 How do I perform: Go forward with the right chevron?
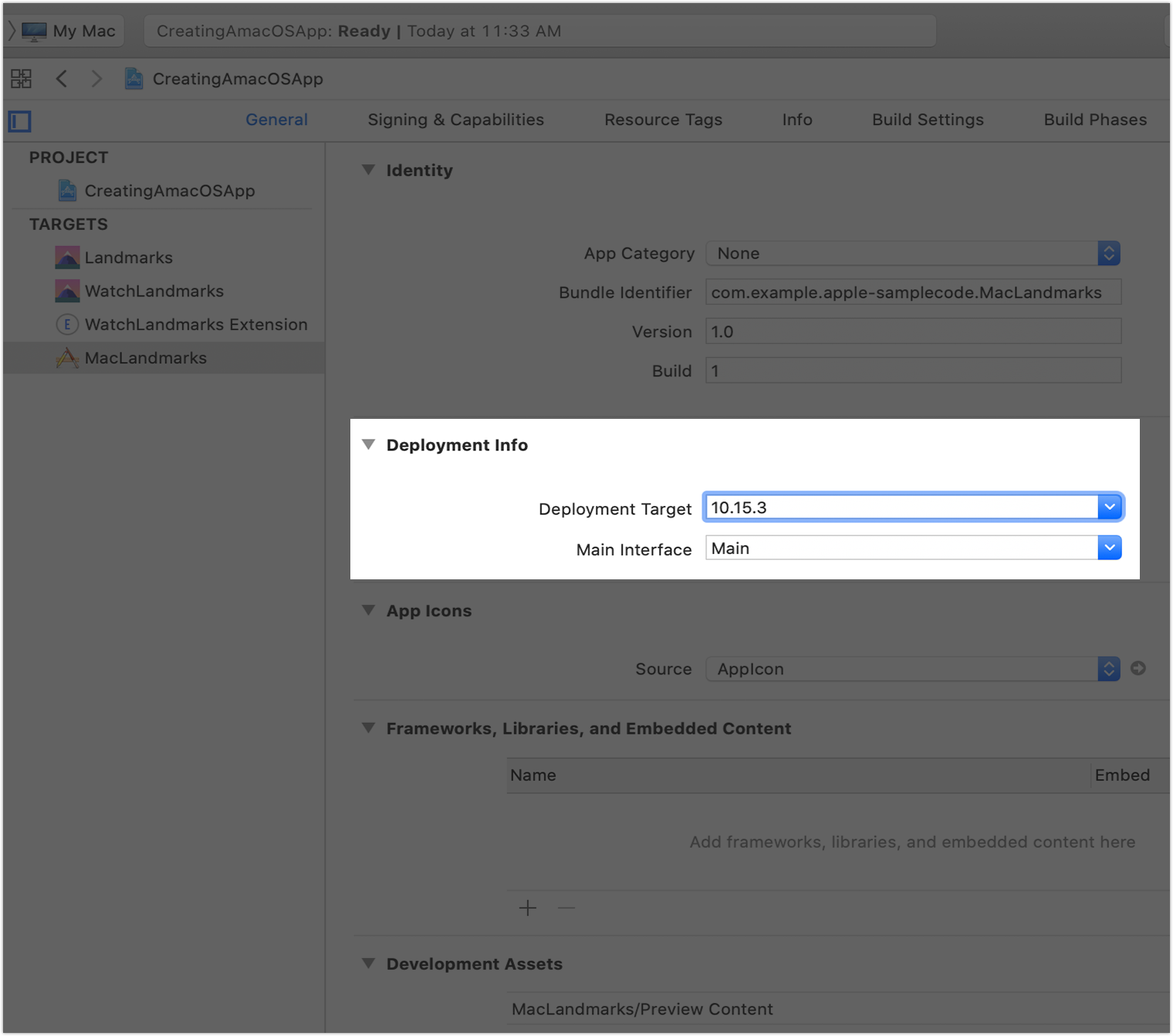tap(96, 79)
